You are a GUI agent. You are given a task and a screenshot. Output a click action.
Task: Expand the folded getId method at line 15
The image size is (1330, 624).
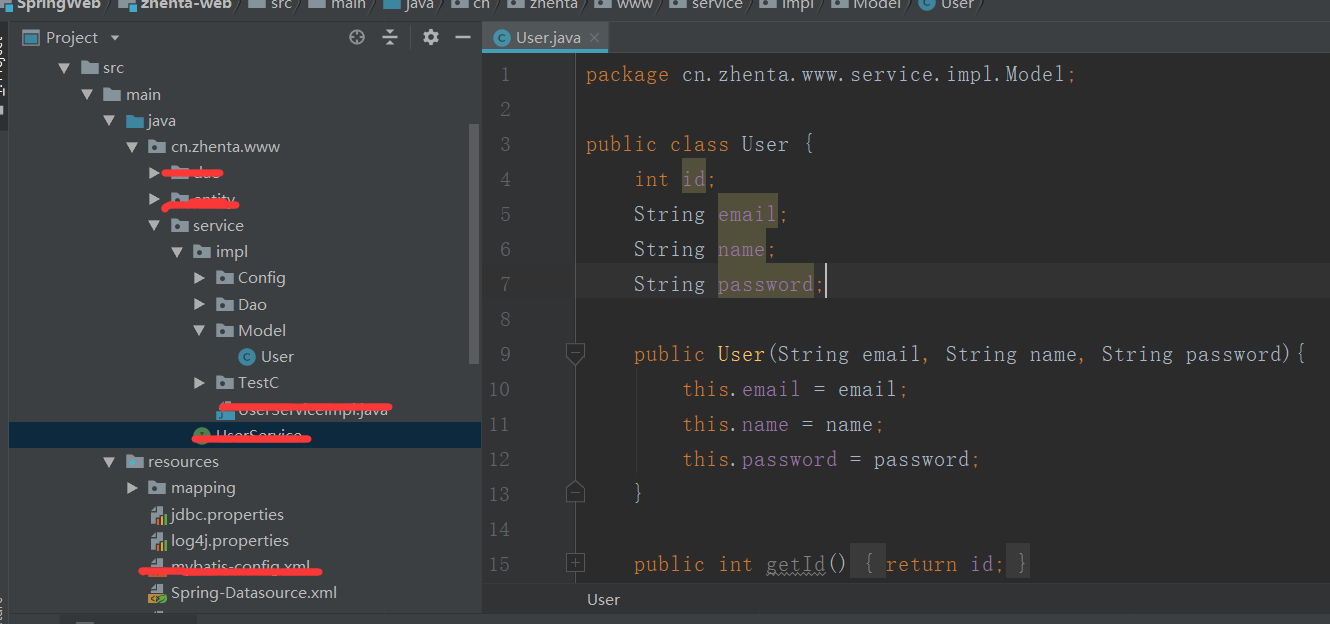(575, 563)
